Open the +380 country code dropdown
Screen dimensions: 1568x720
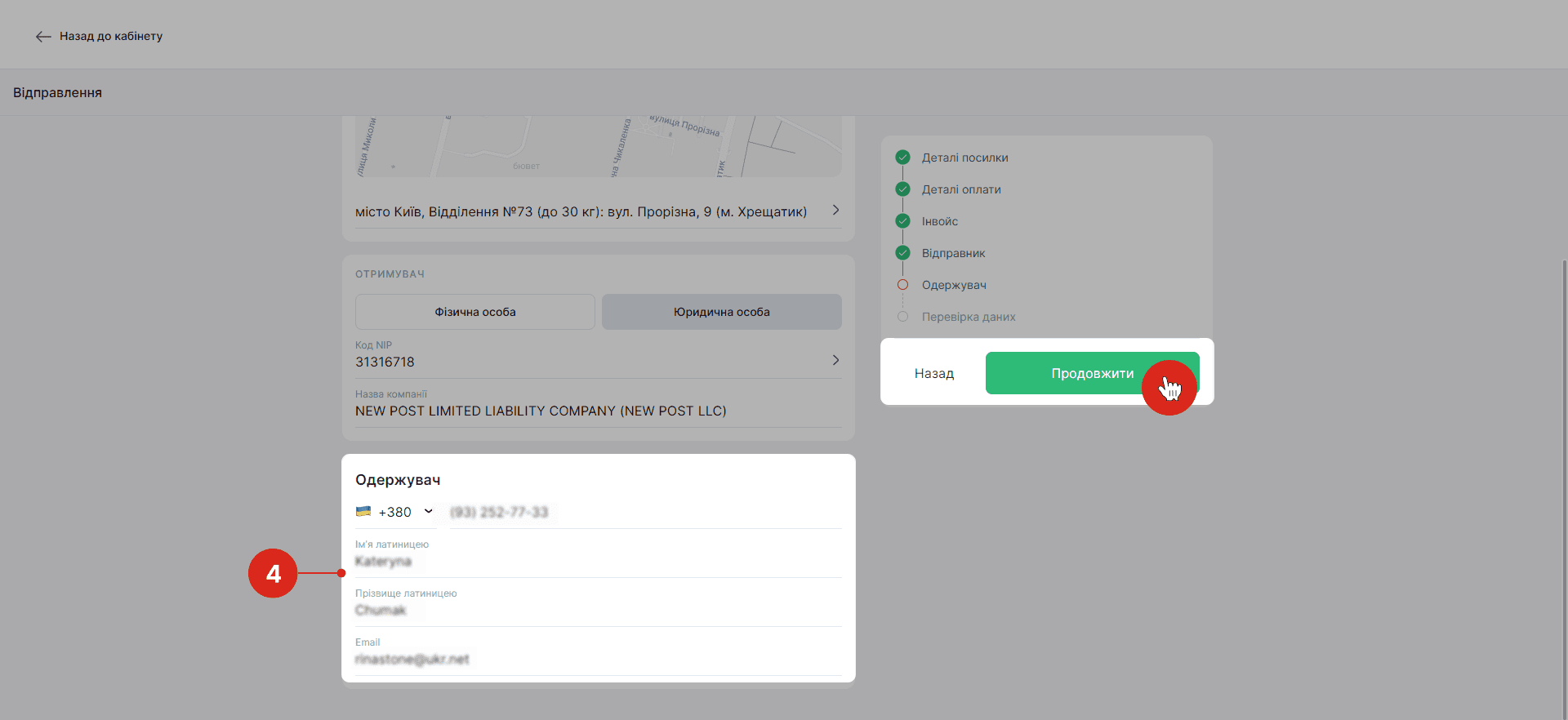[x=428, y=512]
